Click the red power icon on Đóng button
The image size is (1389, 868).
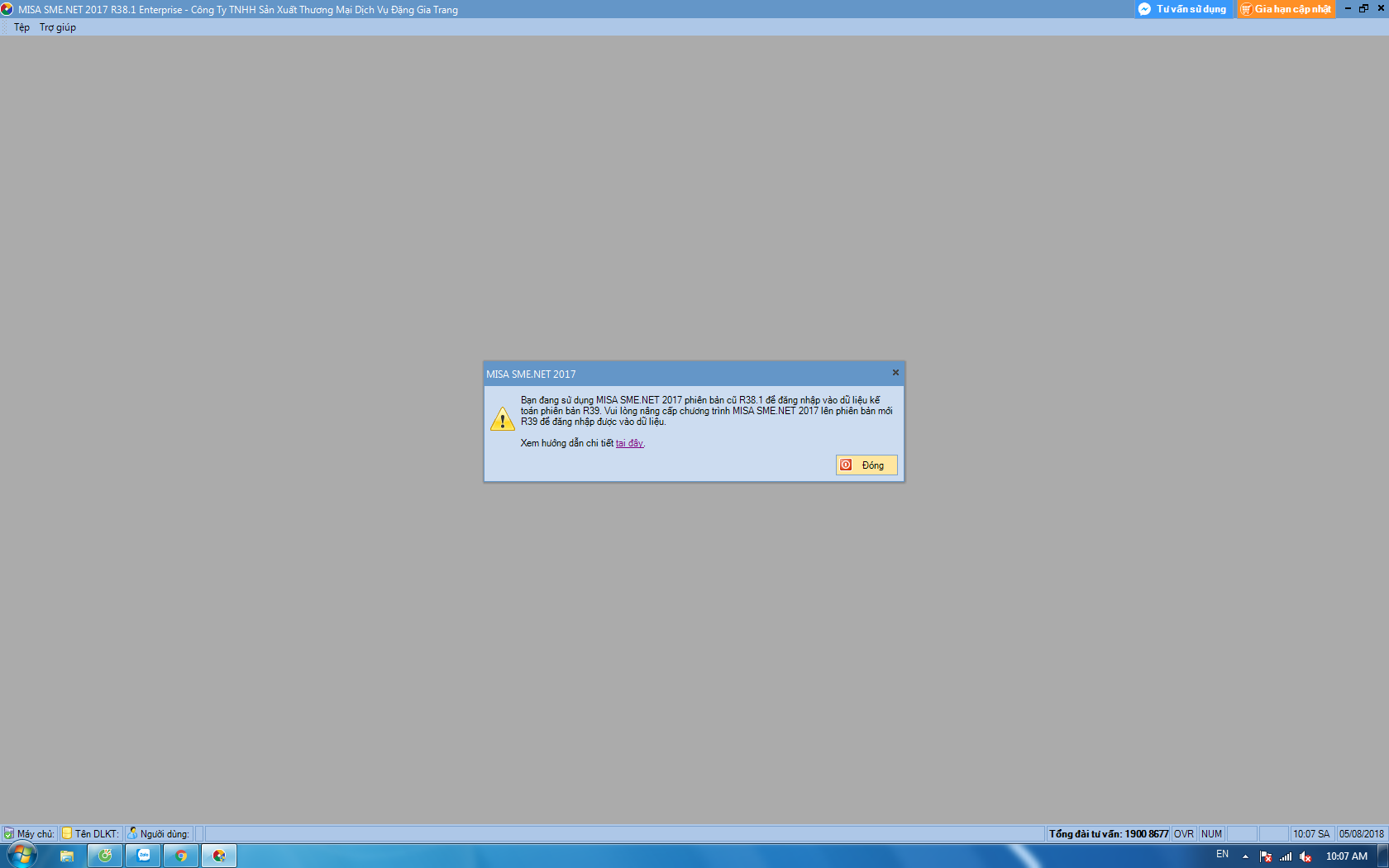[846, 465]
